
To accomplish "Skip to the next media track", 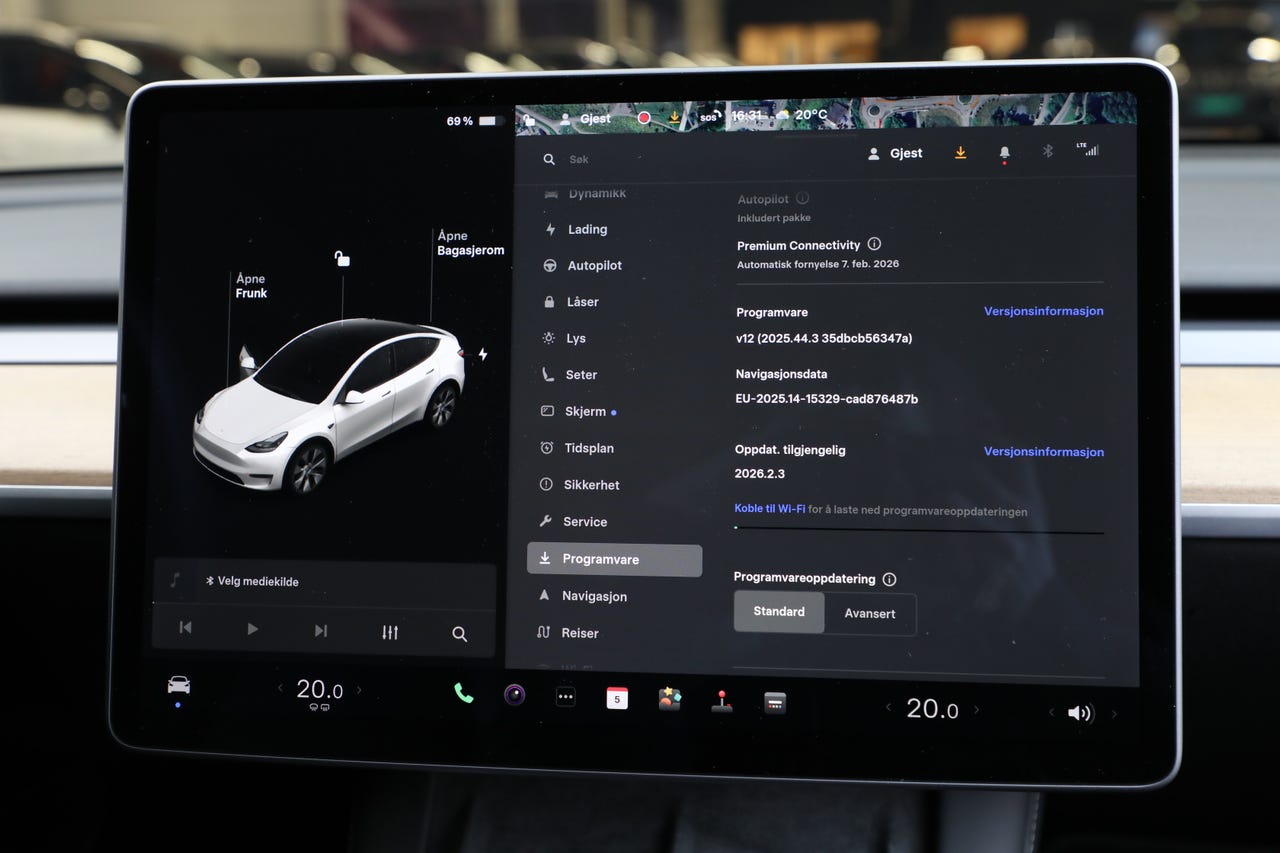I will [x=320, y=630].
